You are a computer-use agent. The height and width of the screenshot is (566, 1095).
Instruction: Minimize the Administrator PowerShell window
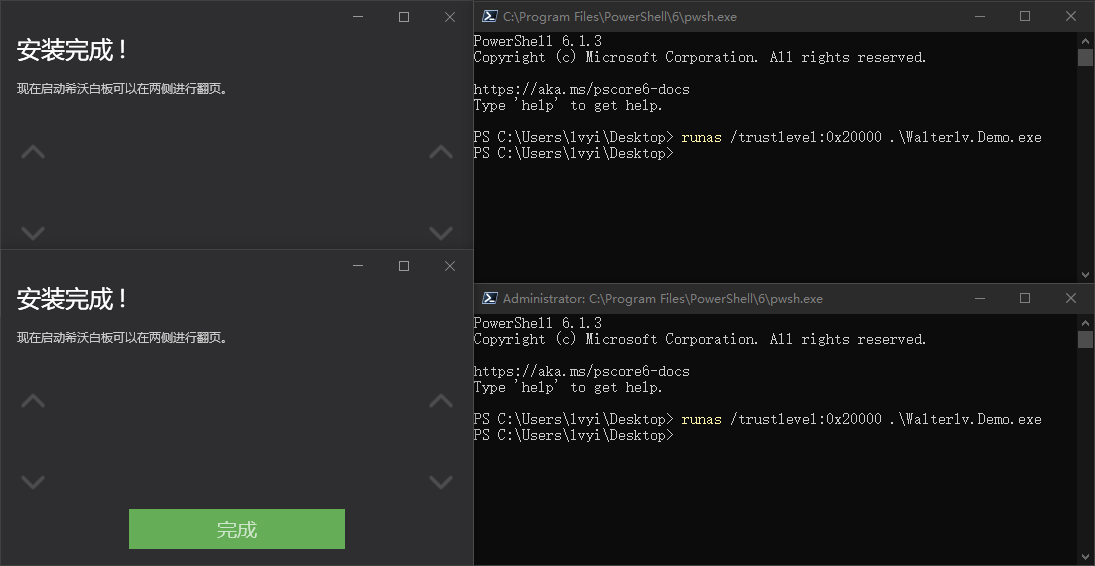(x=979, y=298)
